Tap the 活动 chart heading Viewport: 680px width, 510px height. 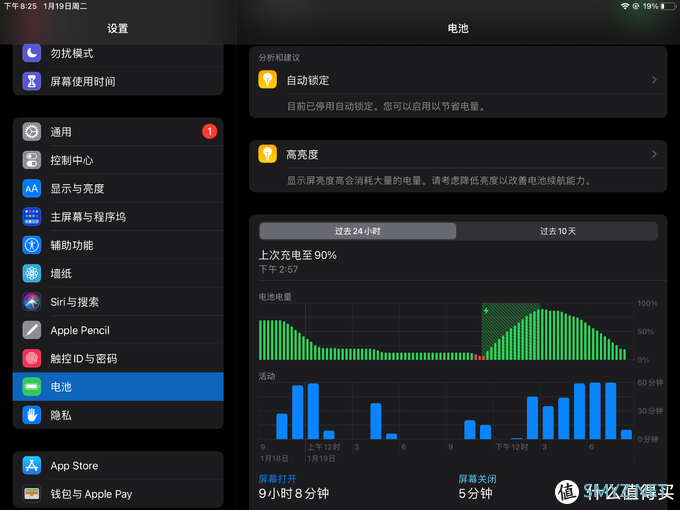[x=267, y=376]
